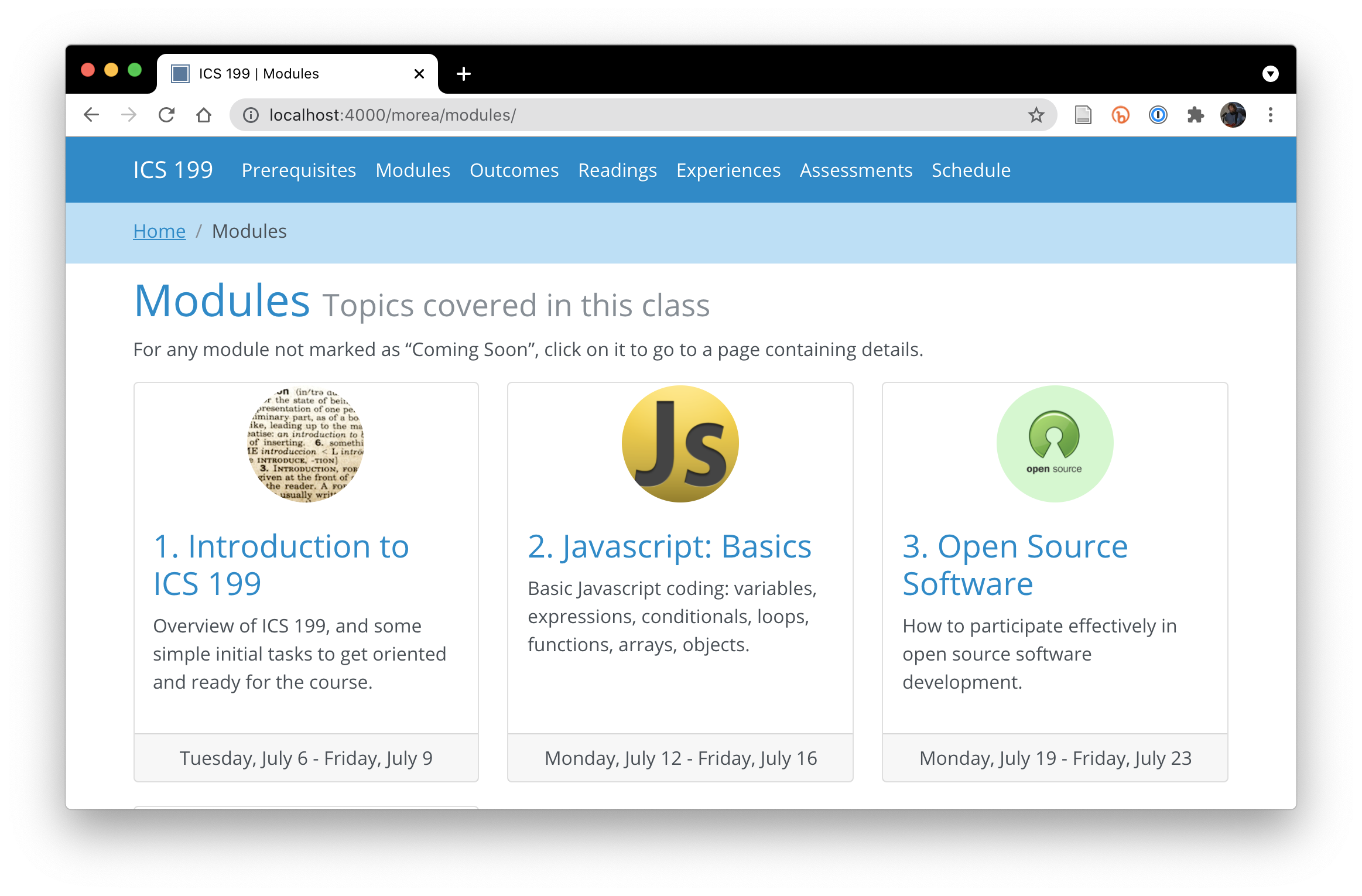Viewport: 1362px width, 896px height.
Task: Close the ICS 199 Modules tab
Action: 419,74
